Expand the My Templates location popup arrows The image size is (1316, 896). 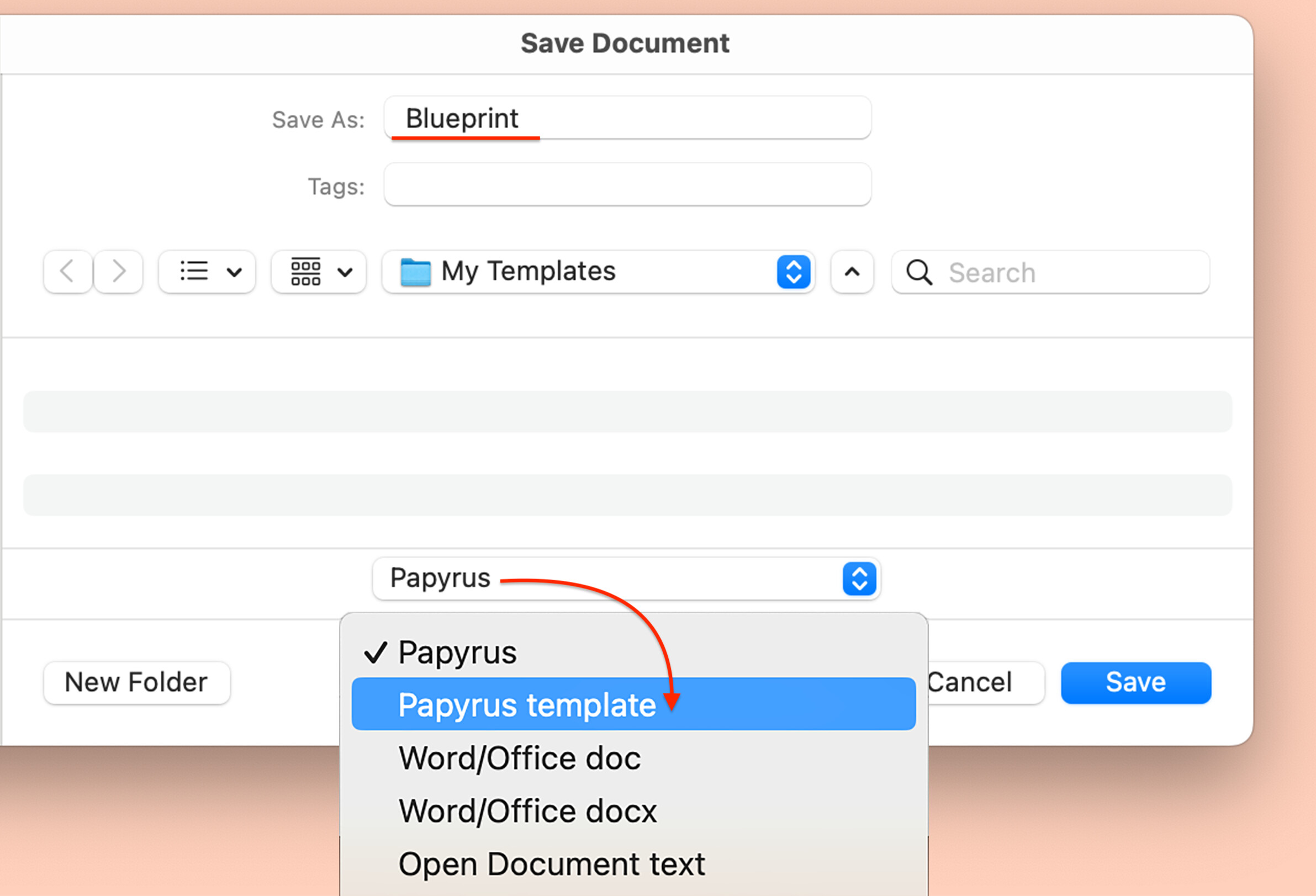794,272
